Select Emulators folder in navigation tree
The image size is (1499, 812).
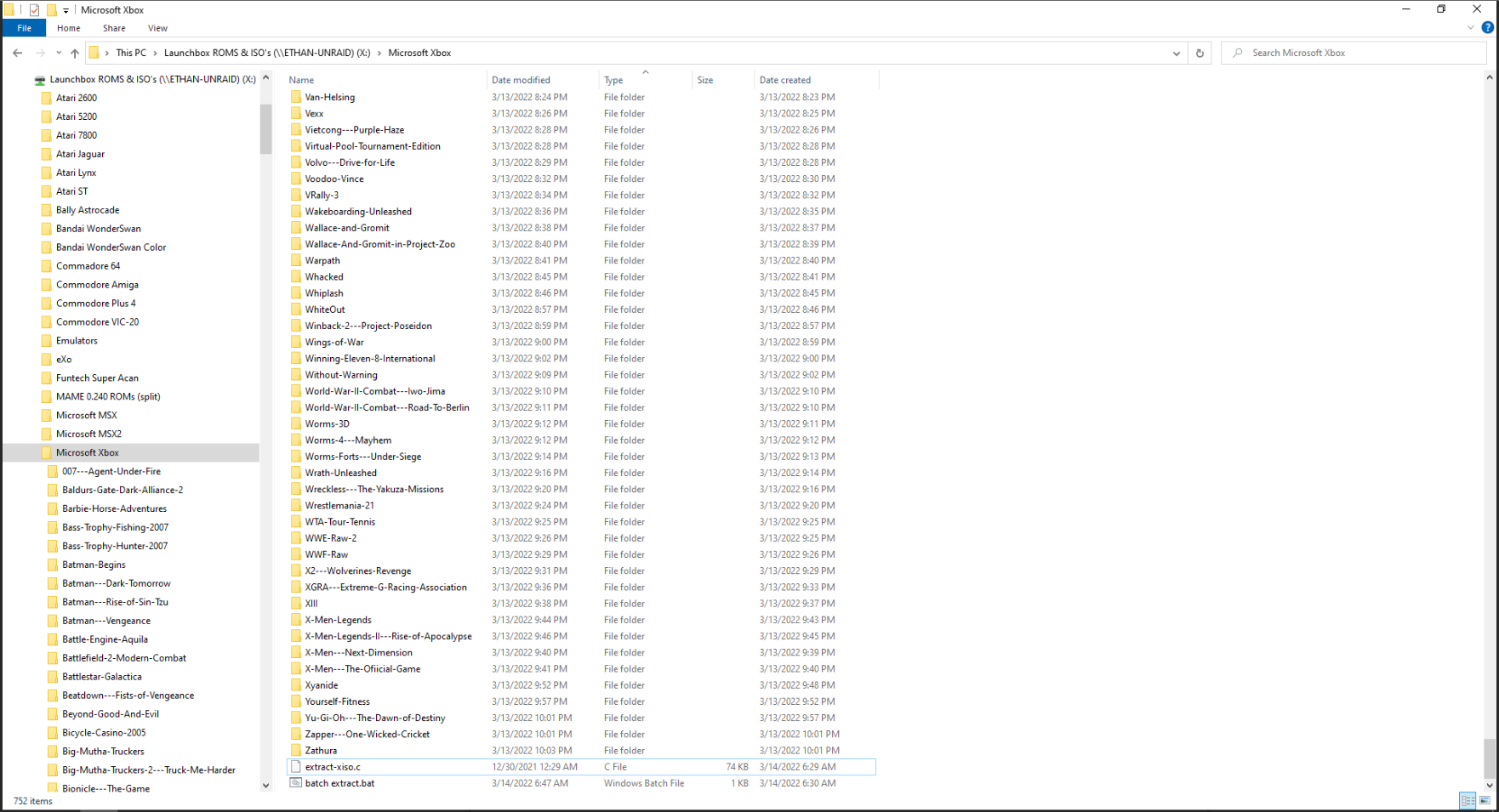pos(77,341)
